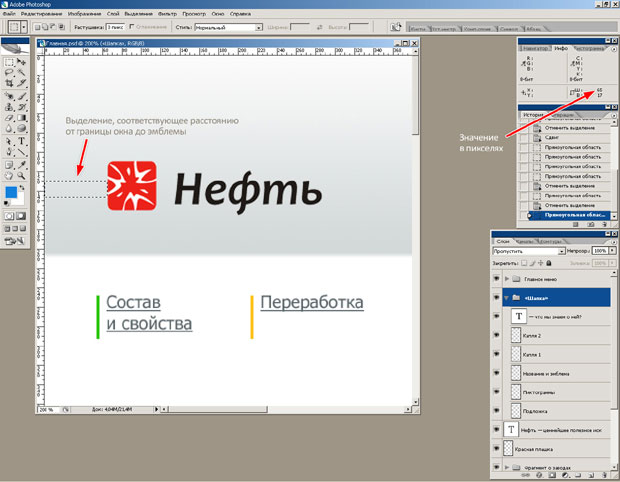The height and width of the screenshot is (482, 620).
Task: Expand the «Главное меню» layer group
Action: (x=507, y=279)
